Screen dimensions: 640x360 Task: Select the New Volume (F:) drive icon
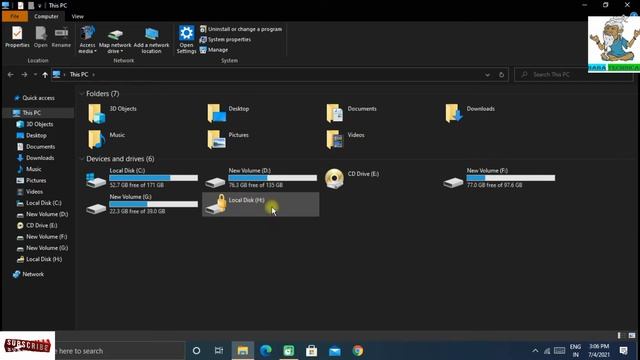453,182
